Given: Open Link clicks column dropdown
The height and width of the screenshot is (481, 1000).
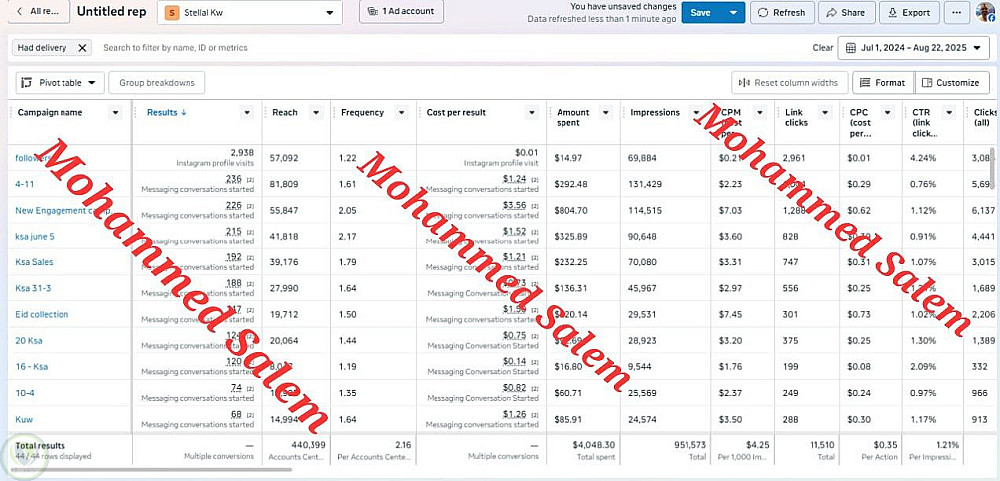Looking at the screenshot, I should point(825,113).
